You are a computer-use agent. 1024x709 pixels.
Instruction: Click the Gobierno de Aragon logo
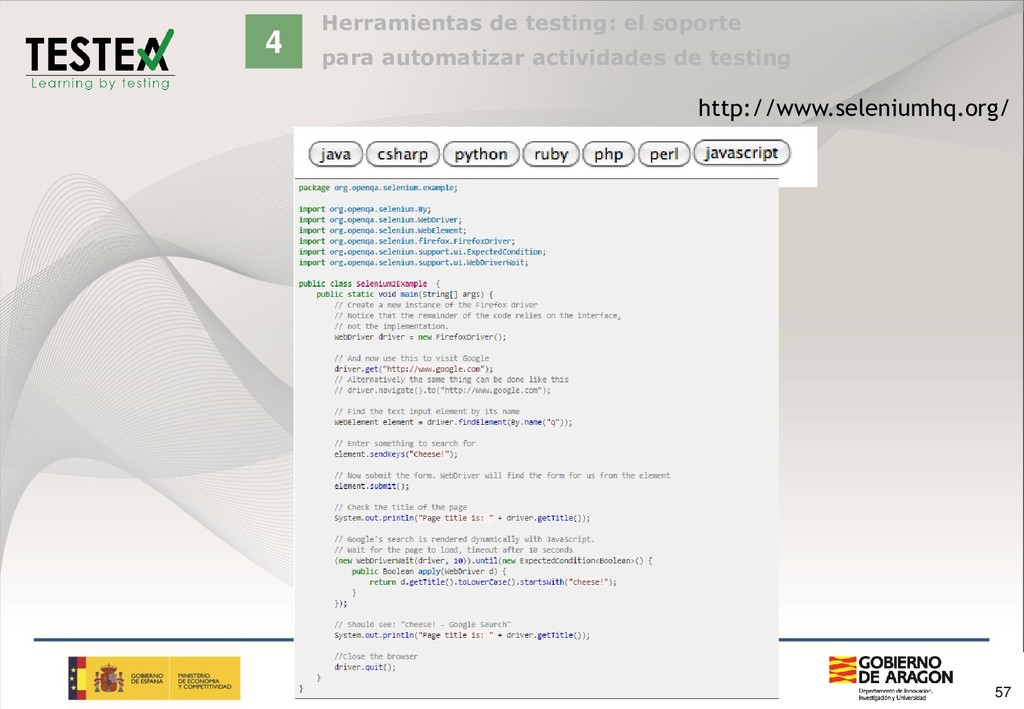coord(891,678)
